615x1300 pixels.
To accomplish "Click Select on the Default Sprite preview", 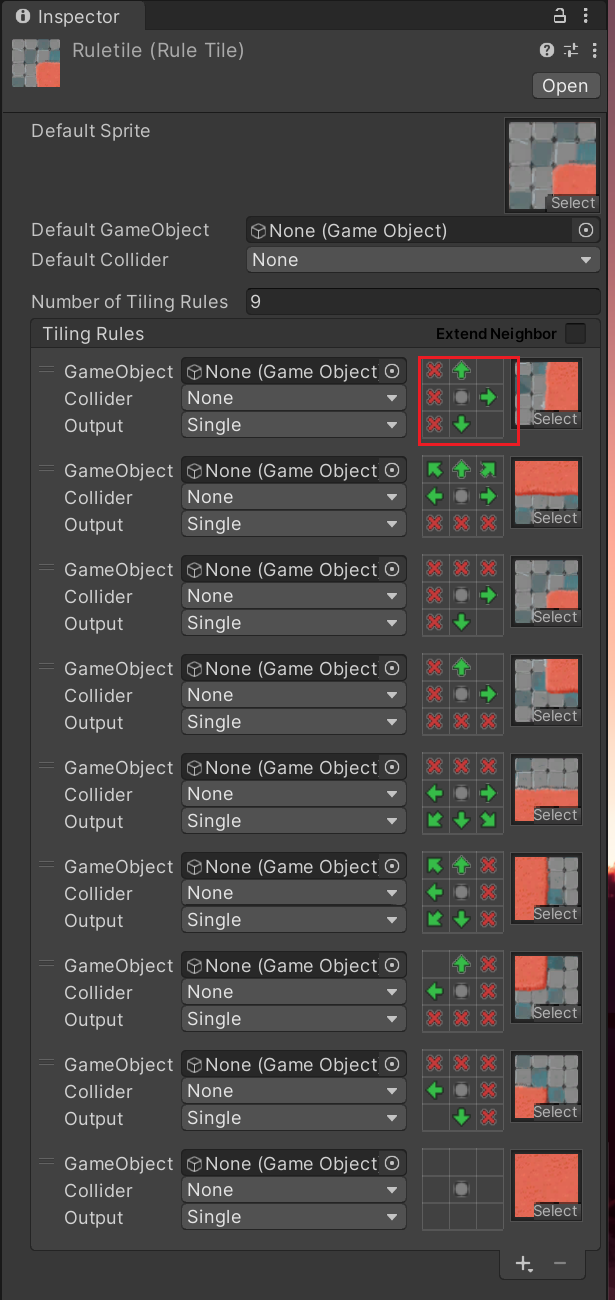I will 572,201.
